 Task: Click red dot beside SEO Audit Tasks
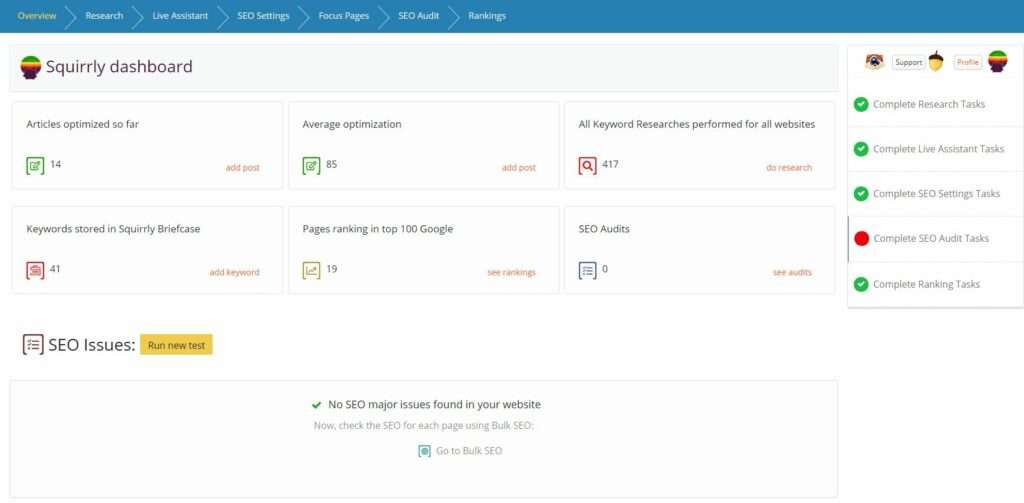pos(861,238)
